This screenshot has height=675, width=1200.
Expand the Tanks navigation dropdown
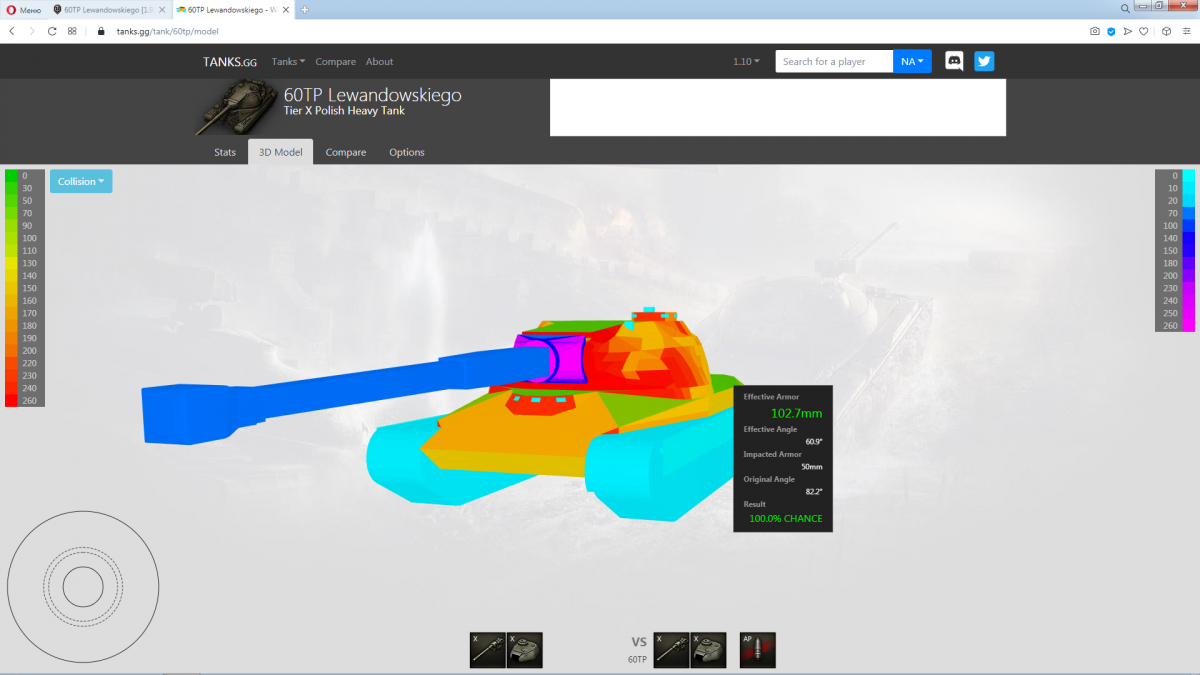click(288, 62)
